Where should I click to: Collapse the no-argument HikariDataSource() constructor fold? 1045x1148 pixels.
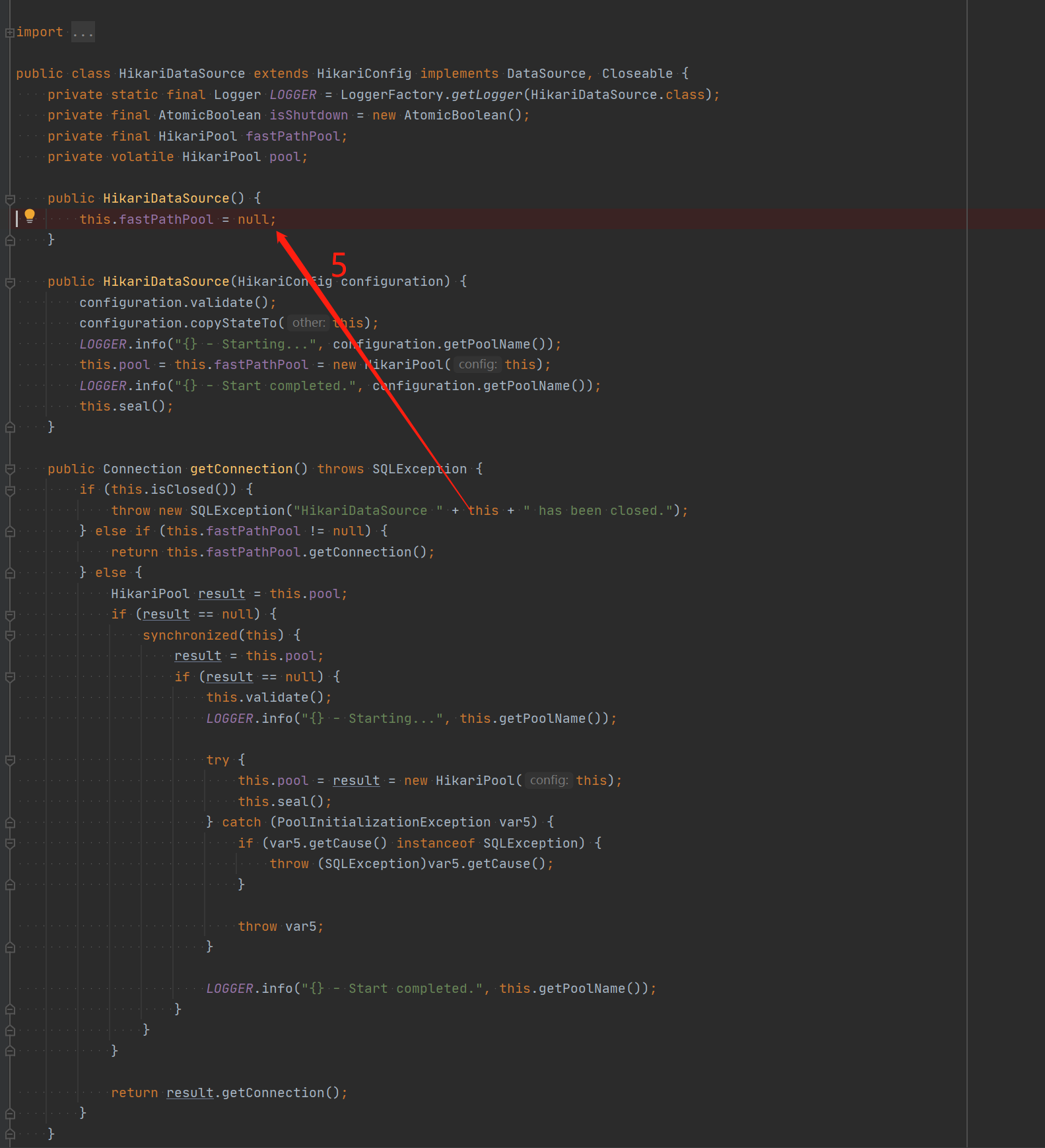click(x=10, y=199)
